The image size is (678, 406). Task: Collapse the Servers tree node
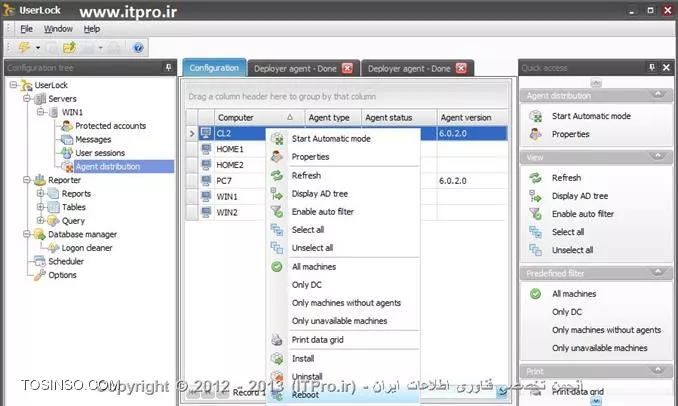pos(27,99)
